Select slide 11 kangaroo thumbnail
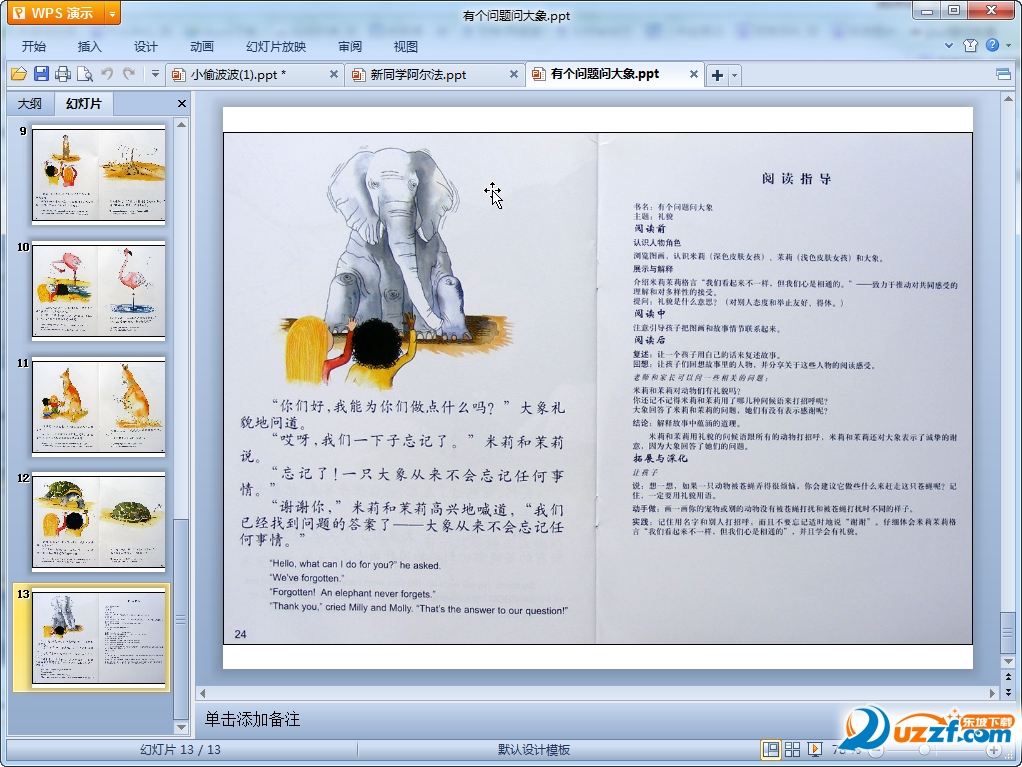Screen dimensions: 1022x767 [x=98, y=406]
